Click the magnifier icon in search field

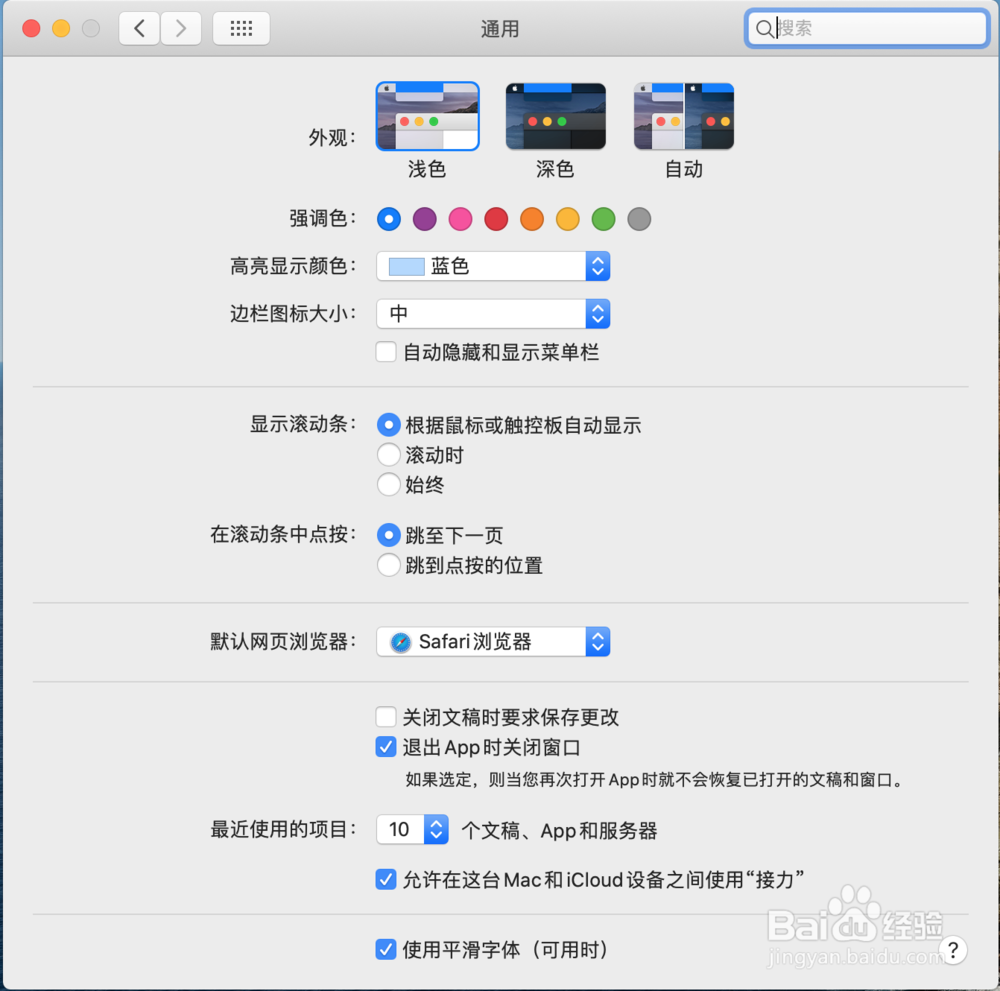point(763,29)
